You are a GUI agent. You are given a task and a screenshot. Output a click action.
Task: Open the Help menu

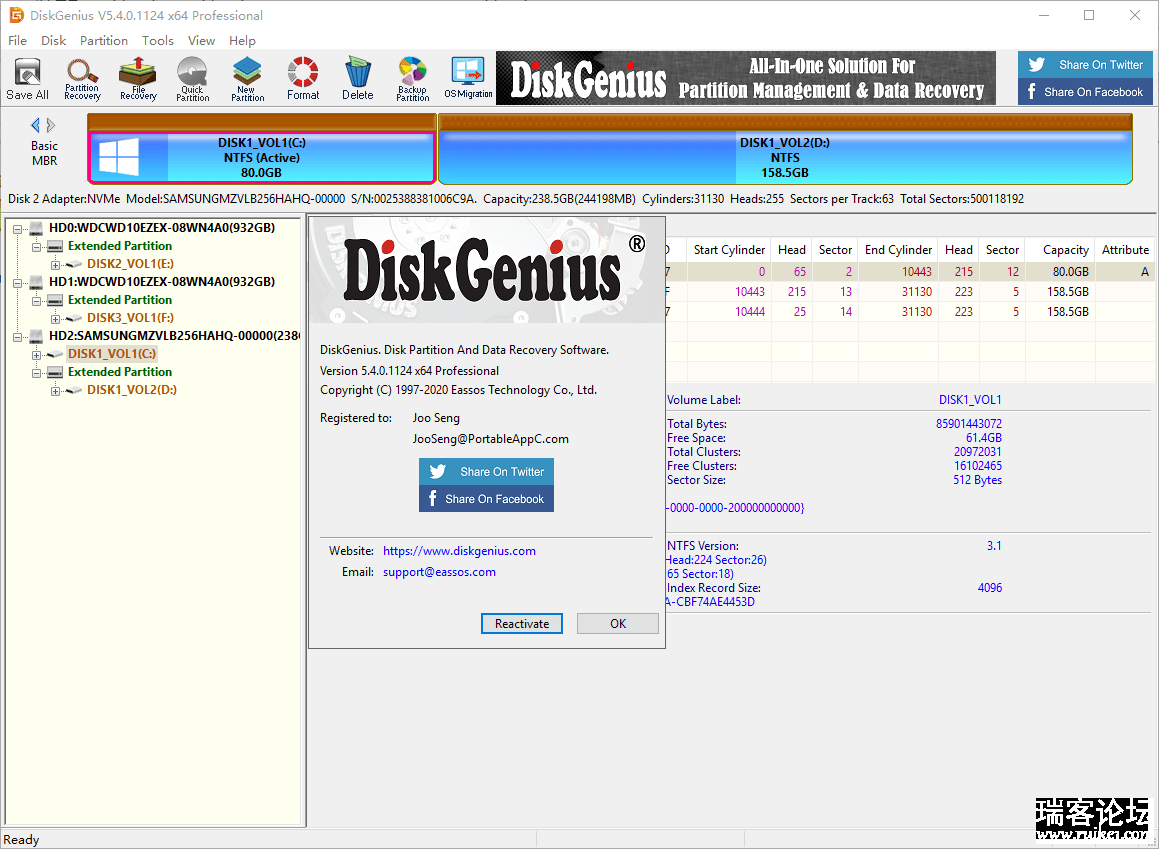242,41
